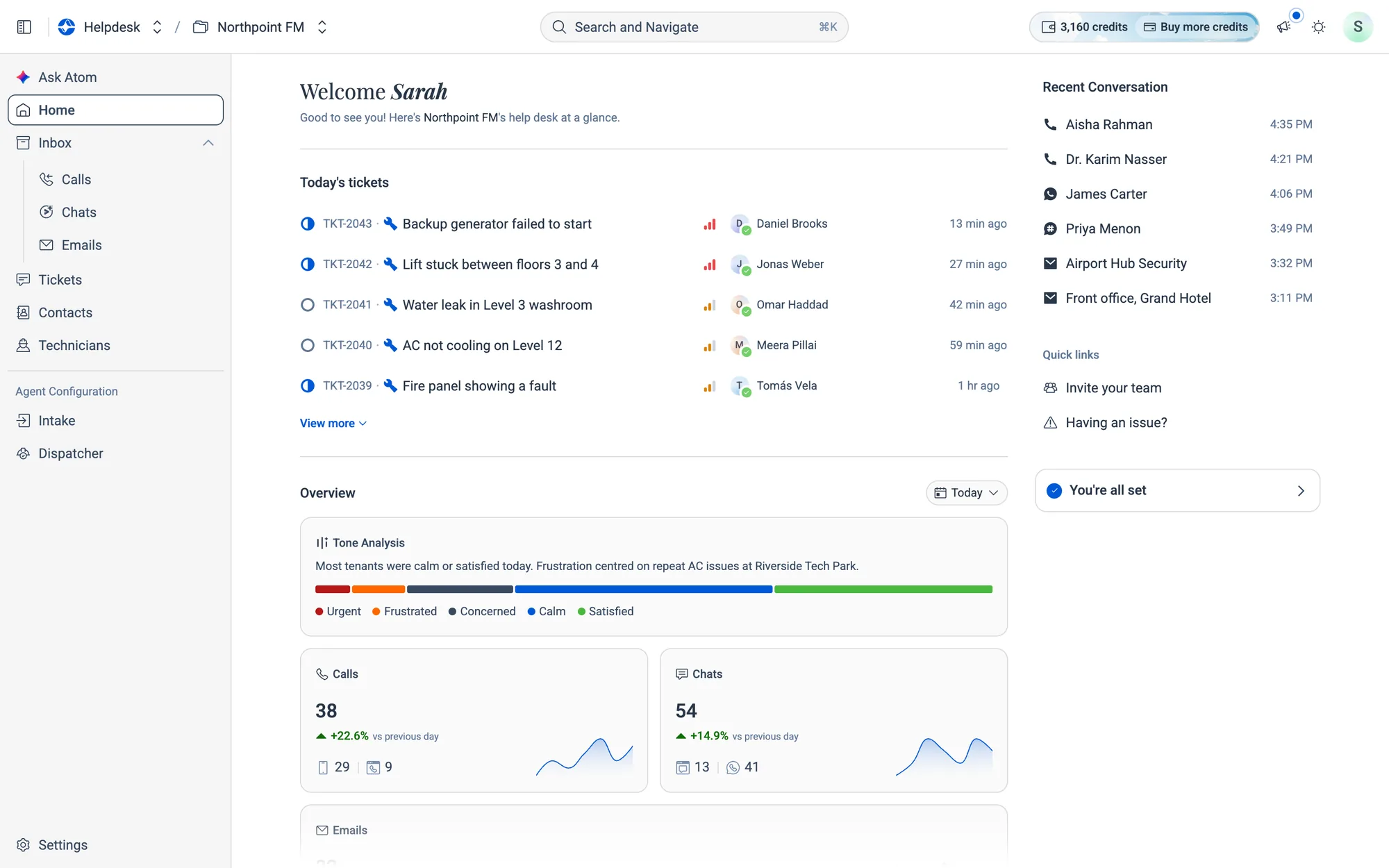Click Buy more credits button
This screenshot has height=868, width=1389.
point(1195,27)
